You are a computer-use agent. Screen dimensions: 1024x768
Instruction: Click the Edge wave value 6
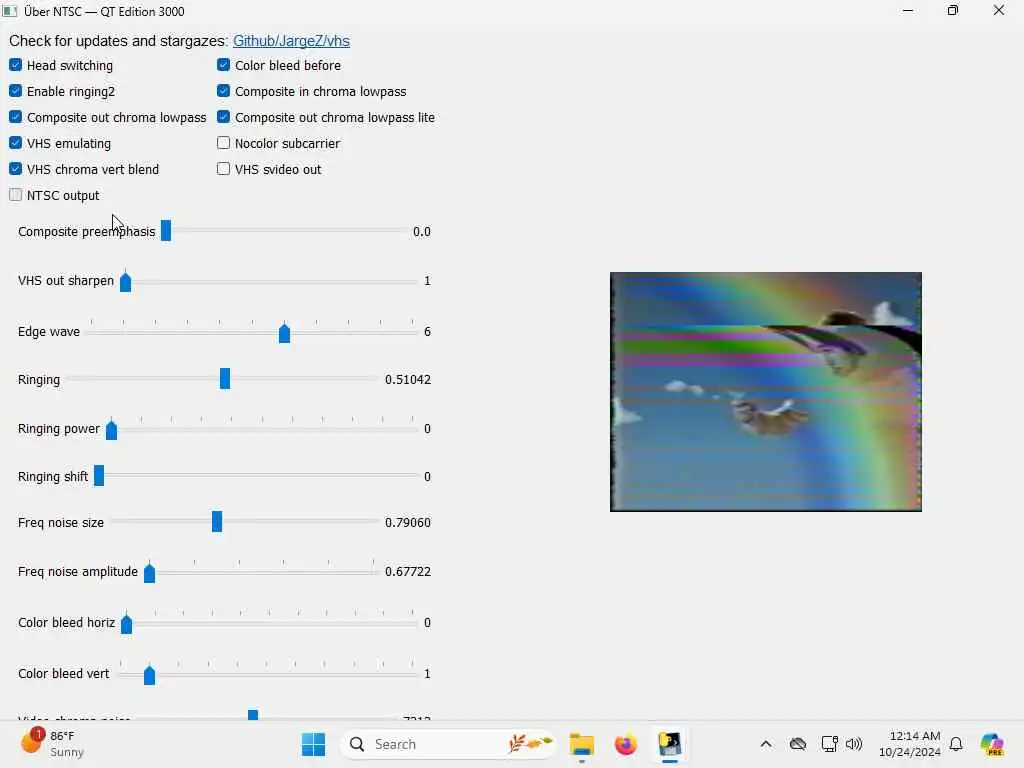tap(427, 332)
